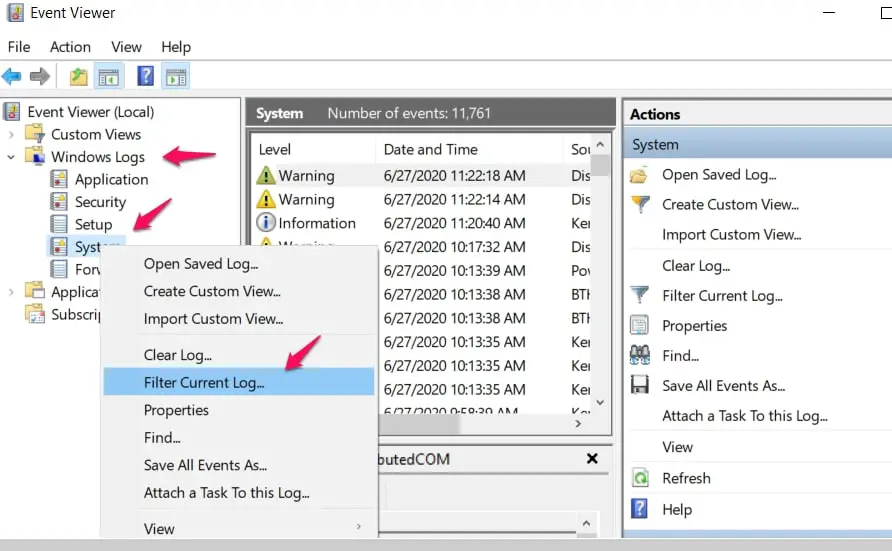
Task: Expand the Custom Views tree node
Action: coord(11,135)
